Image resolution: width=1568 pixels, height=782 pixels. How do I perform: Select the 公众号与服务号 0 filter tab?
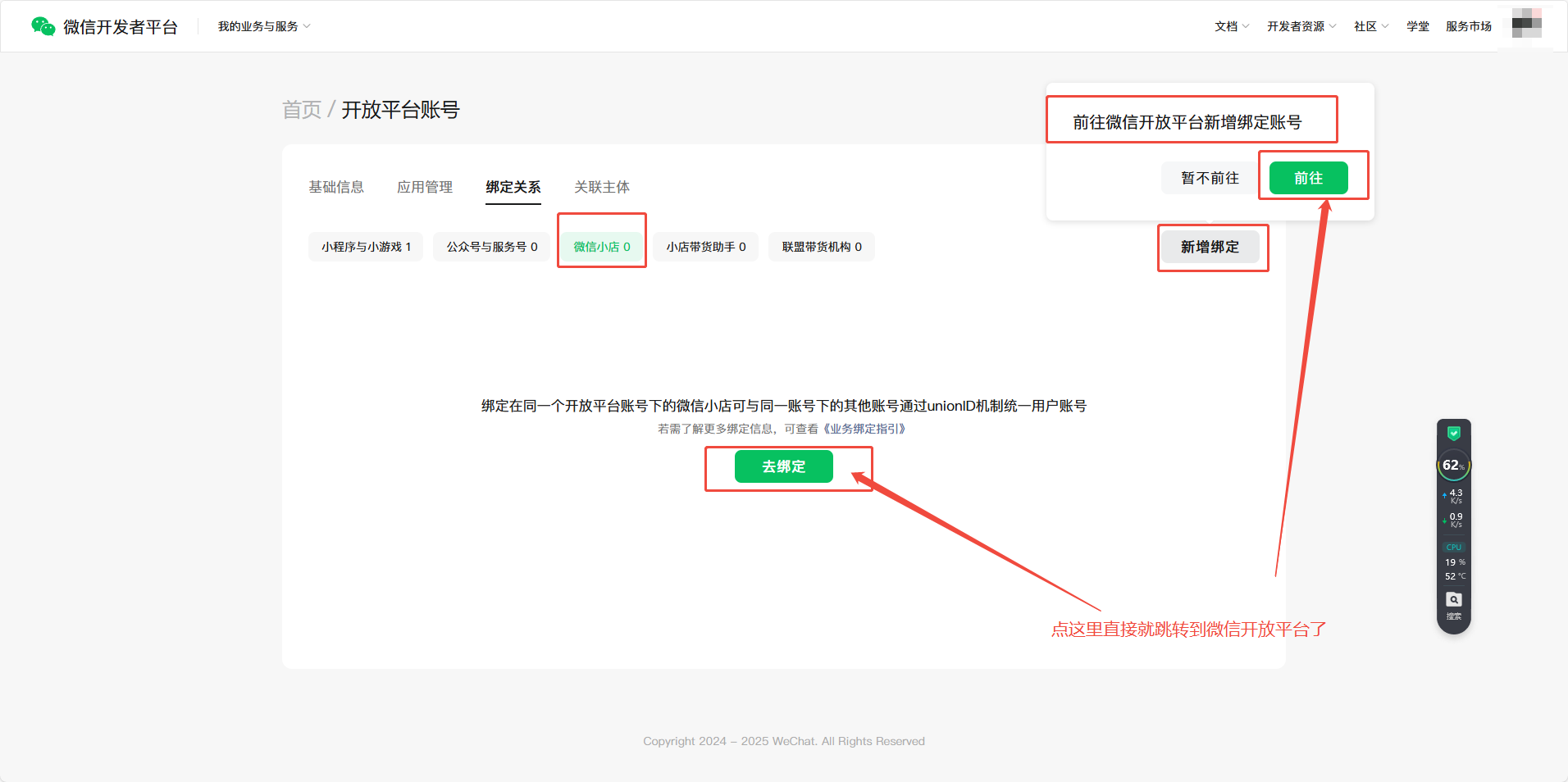click(492, 247)
